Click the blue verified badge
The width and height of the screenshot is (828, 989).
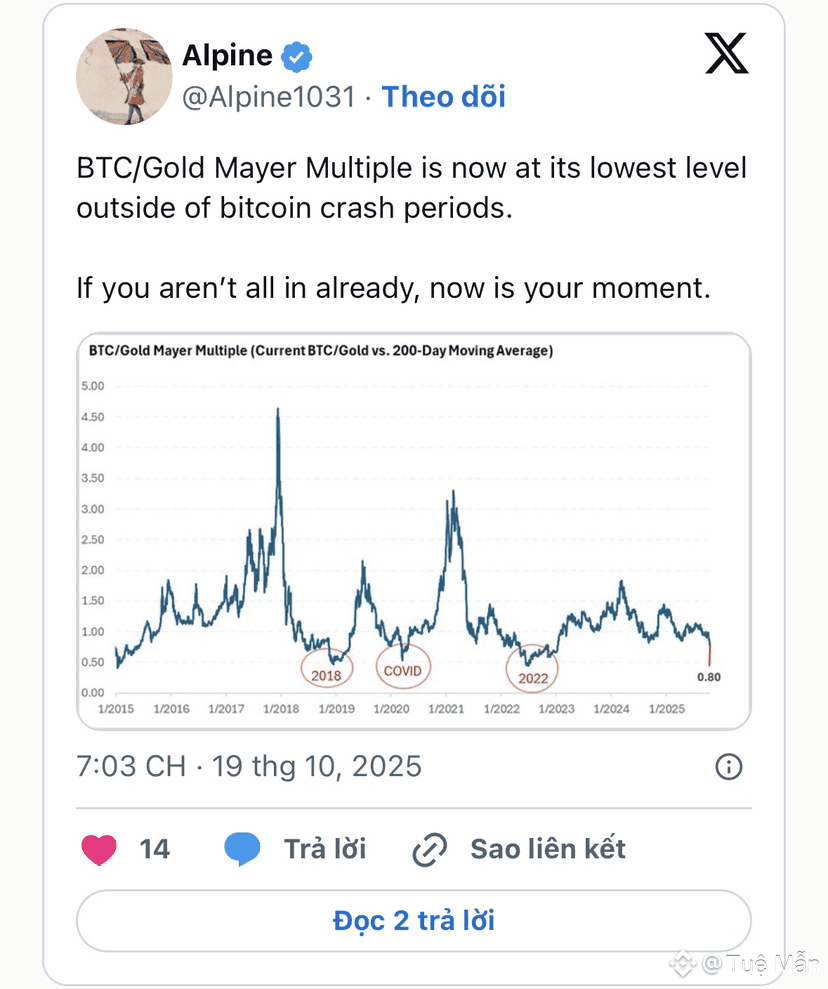tap(295, 57)
